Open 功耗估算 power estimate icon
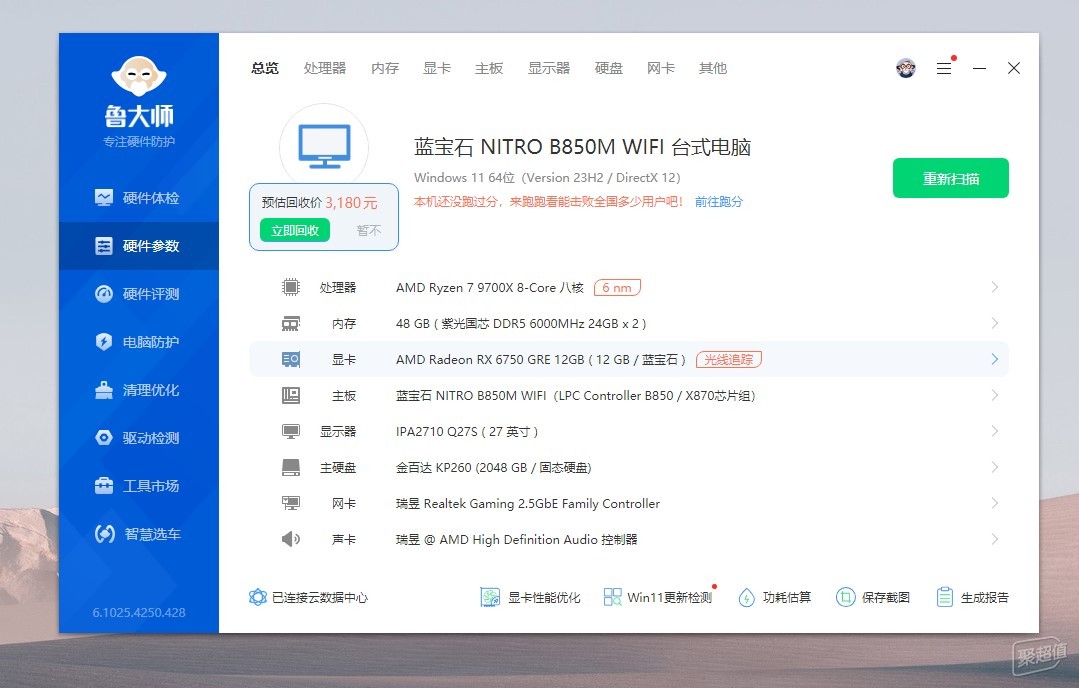This screenshot has height=688, width=1079. point(747,597)
